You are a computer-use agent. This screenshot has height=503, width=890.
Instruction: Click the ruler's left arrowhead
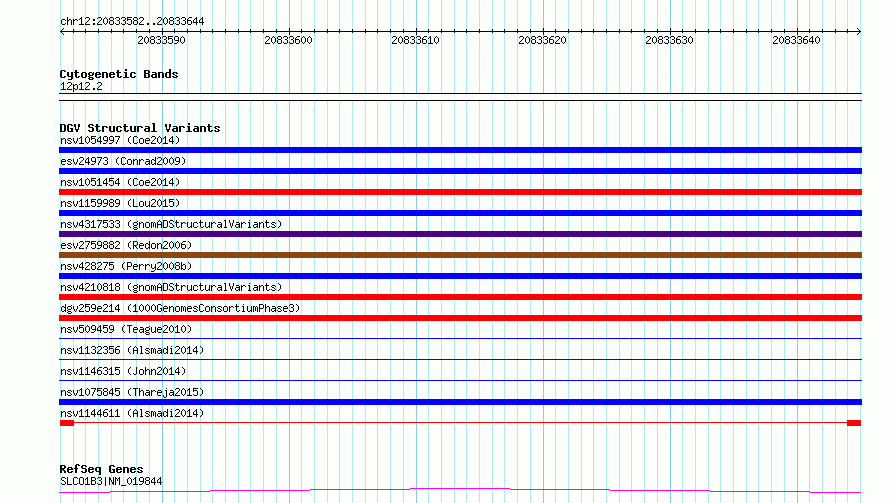62,31
